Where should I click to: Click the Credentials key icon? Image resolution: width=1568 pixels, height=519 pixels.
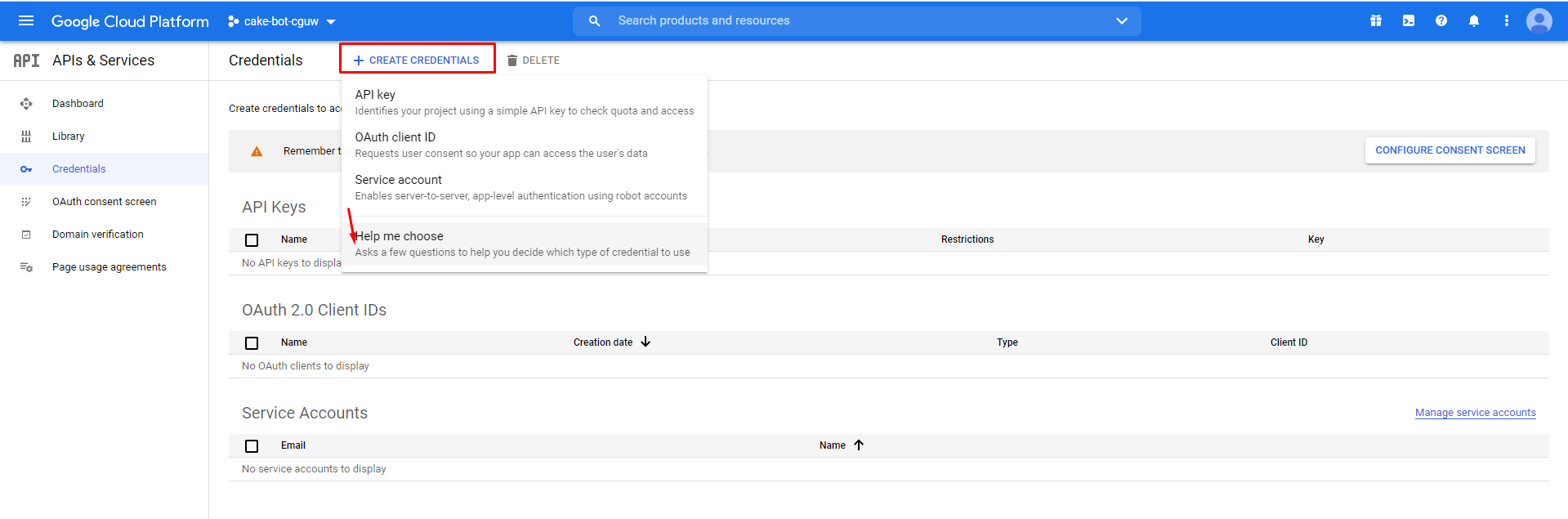point(26,169)
